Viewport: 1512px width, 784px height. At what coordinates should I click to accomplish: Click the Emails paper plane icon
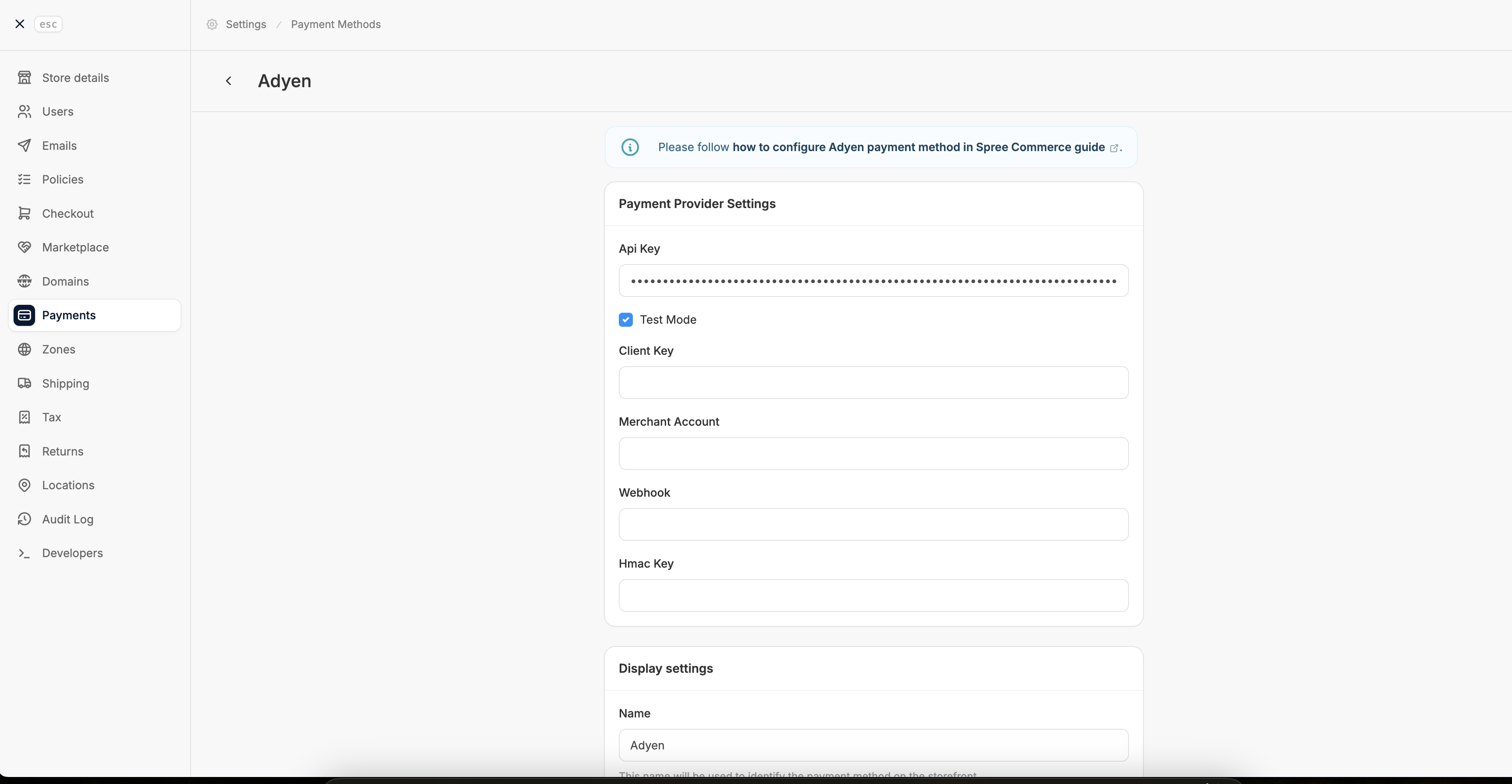click(x=24, y=145)
